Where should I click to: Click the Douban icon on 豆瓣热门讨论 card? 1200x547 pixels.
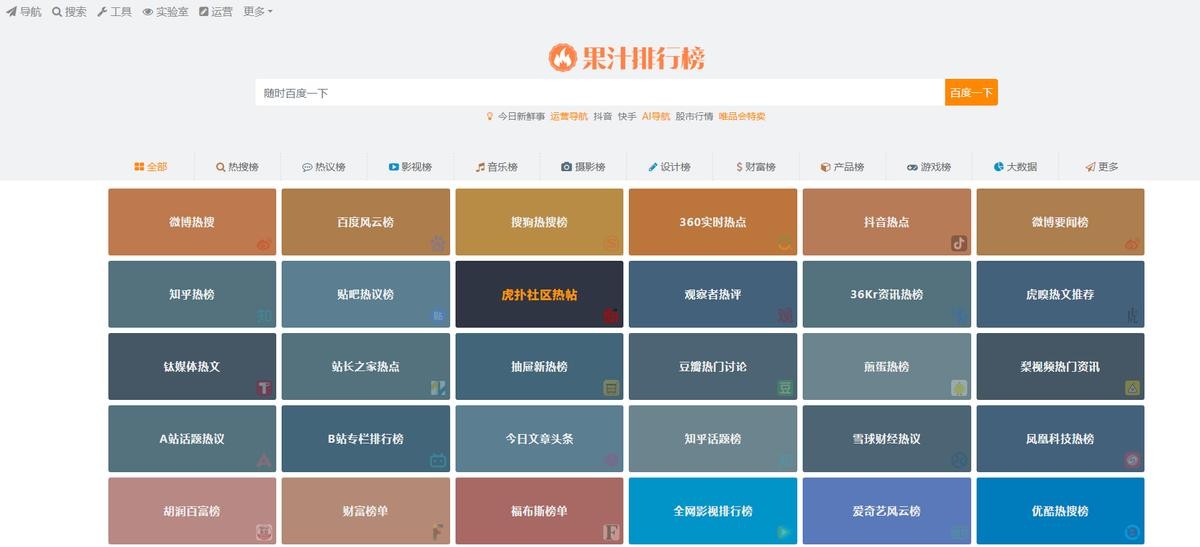[x=785, y=388]
